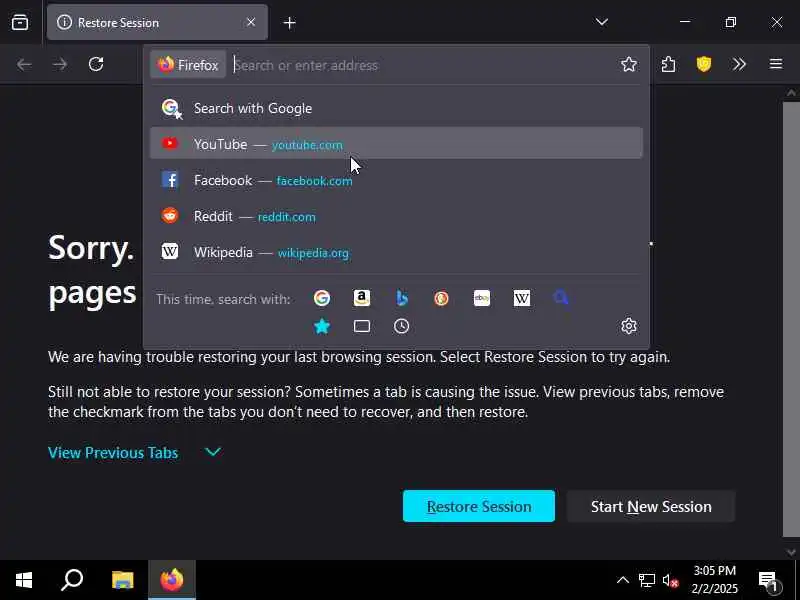The width and height of the screenshot is (800, 600).
Task: Open the yellow shield extension icon
Action: [x=704, y=64]
